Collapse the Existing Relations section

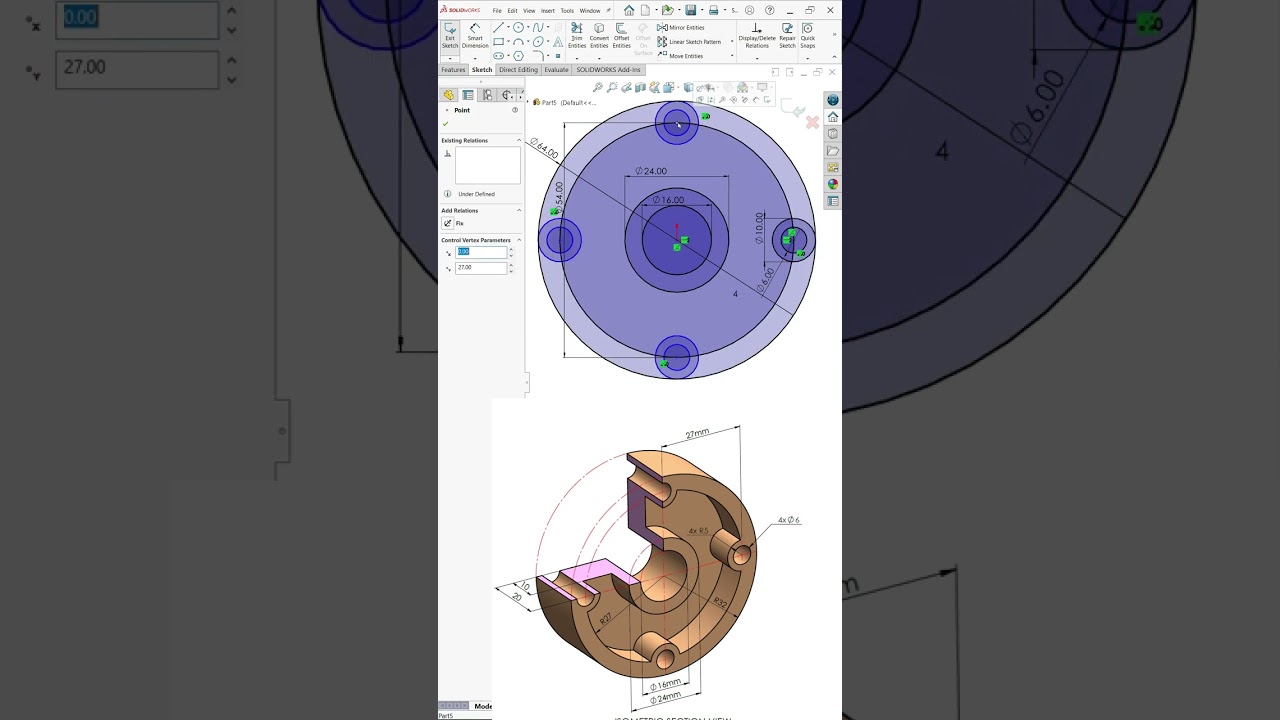(x=518, y=140)
